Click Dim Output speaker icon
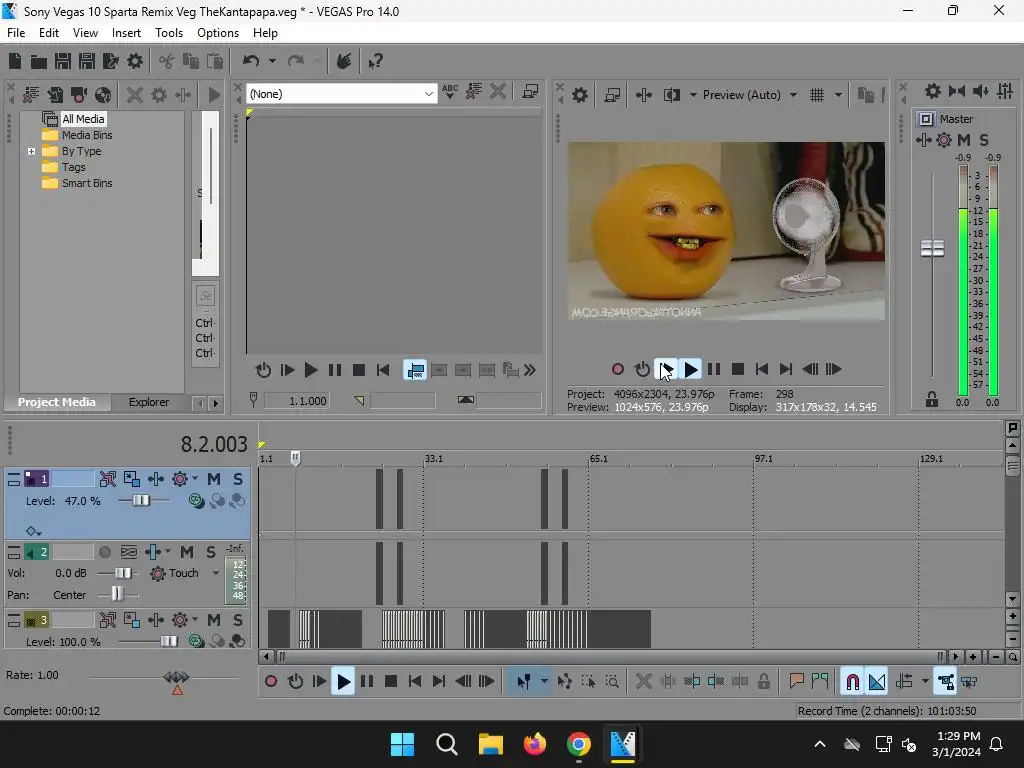Image resolution: width=1024 pixels, height=768 pixels. tap(980, 91)
